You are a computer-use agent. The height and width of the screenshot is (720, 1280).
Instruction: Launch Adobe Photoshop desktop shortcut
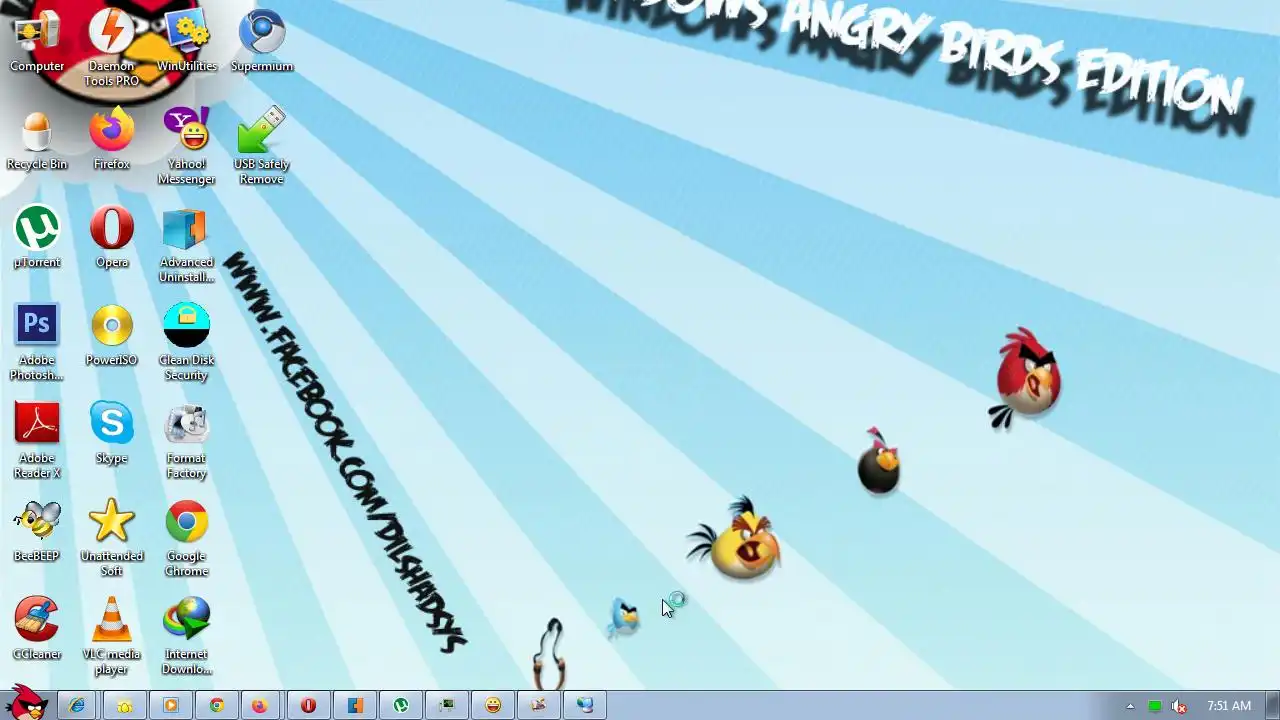(x=37, y=342)
